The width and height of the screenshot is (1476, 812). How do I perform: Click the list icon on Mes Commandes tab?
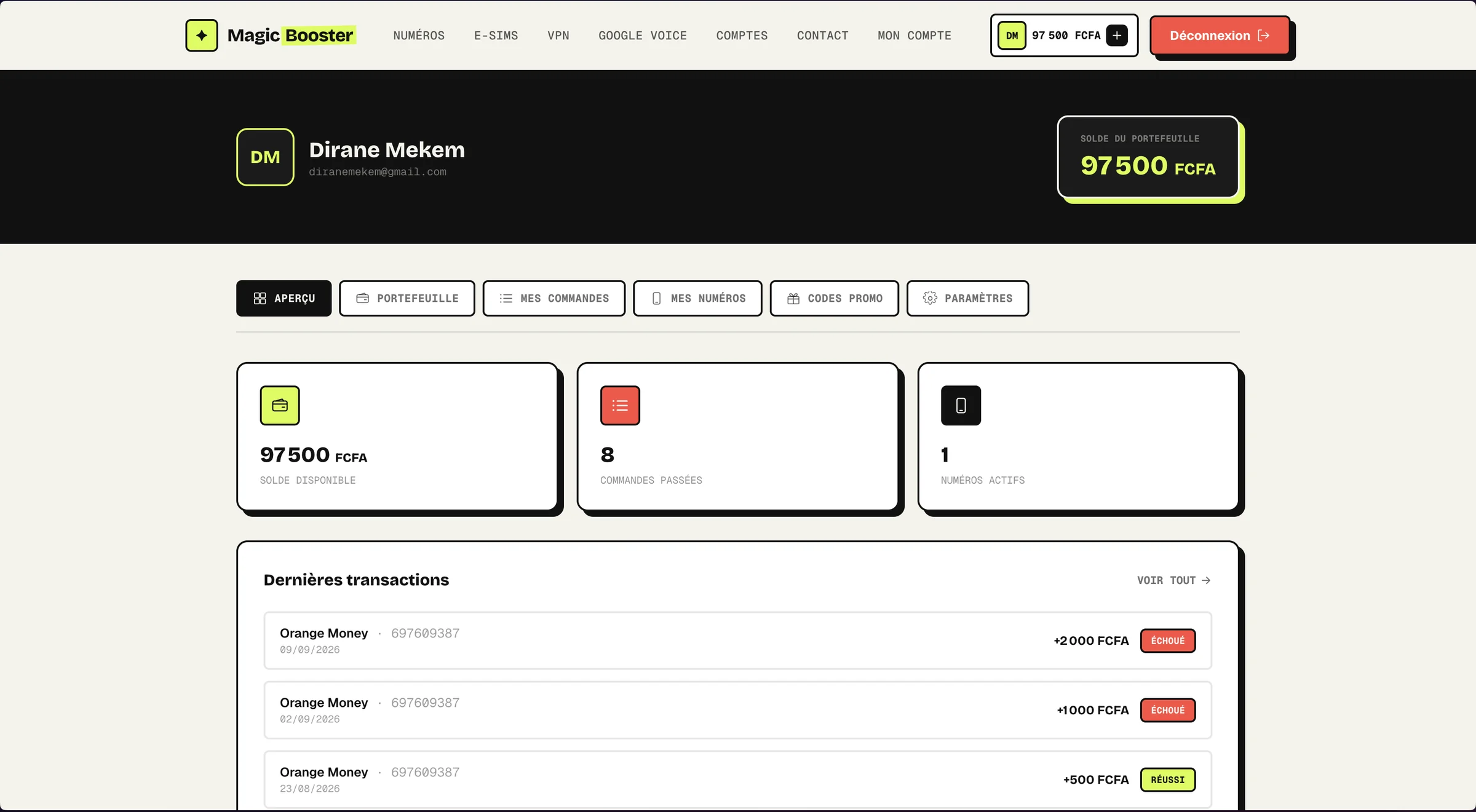[506, 298]
